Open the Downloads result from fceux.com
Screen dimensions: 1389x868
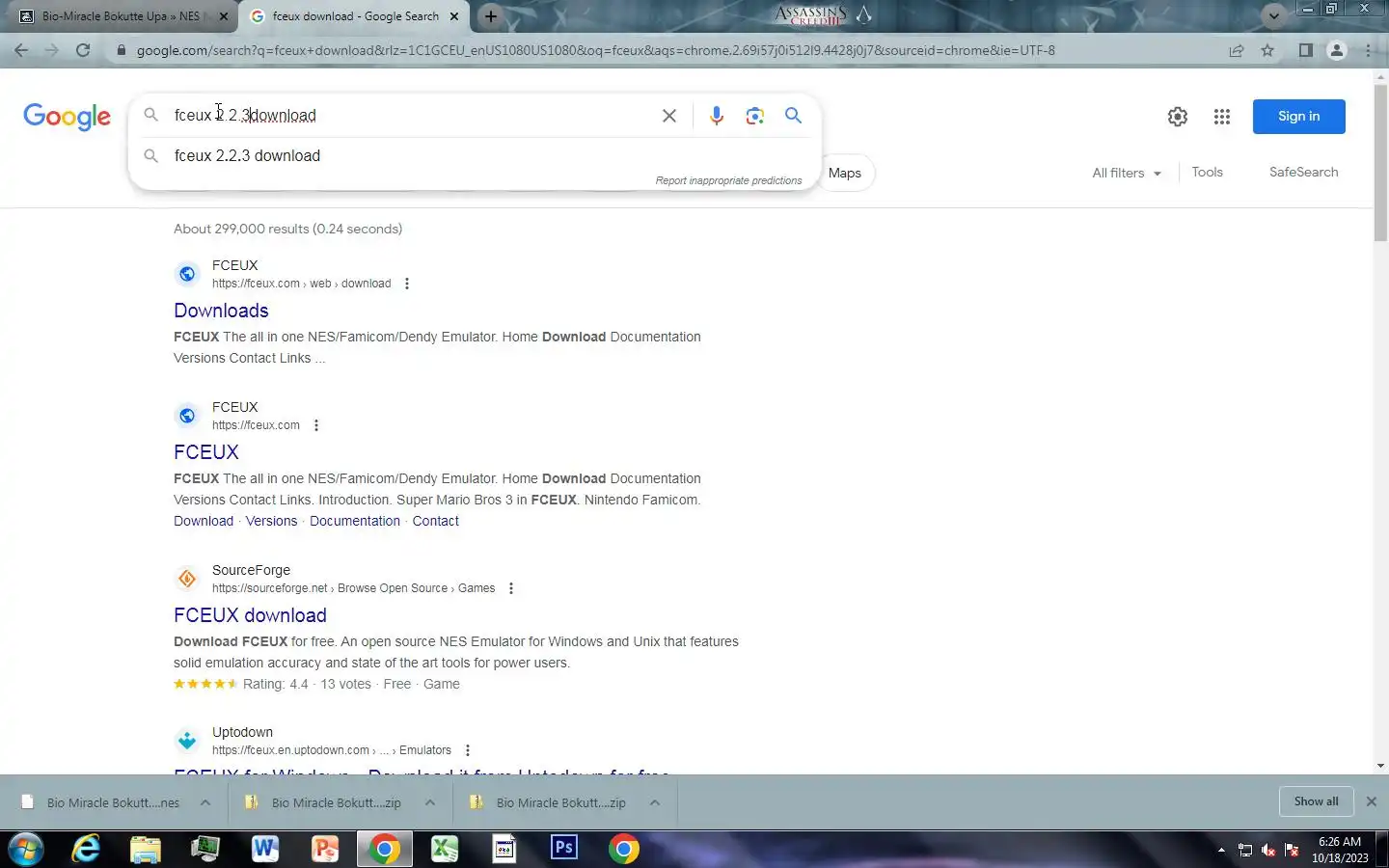(221, 311)
